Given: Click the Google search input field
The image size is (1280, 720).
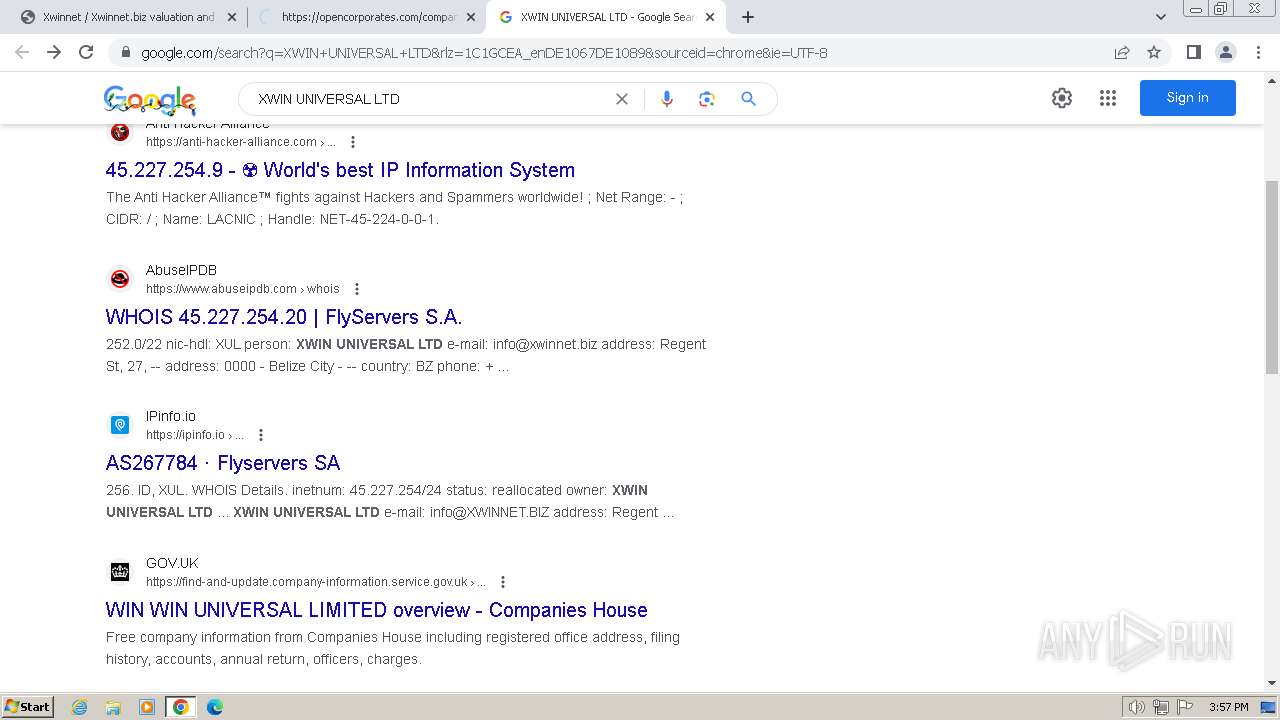Looking at the screenshot, I should [430, 99].
